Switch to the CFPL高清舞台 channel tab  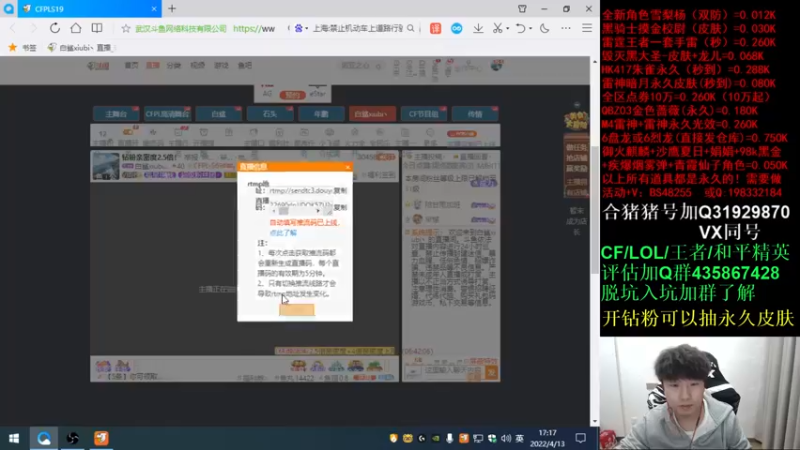167,114
